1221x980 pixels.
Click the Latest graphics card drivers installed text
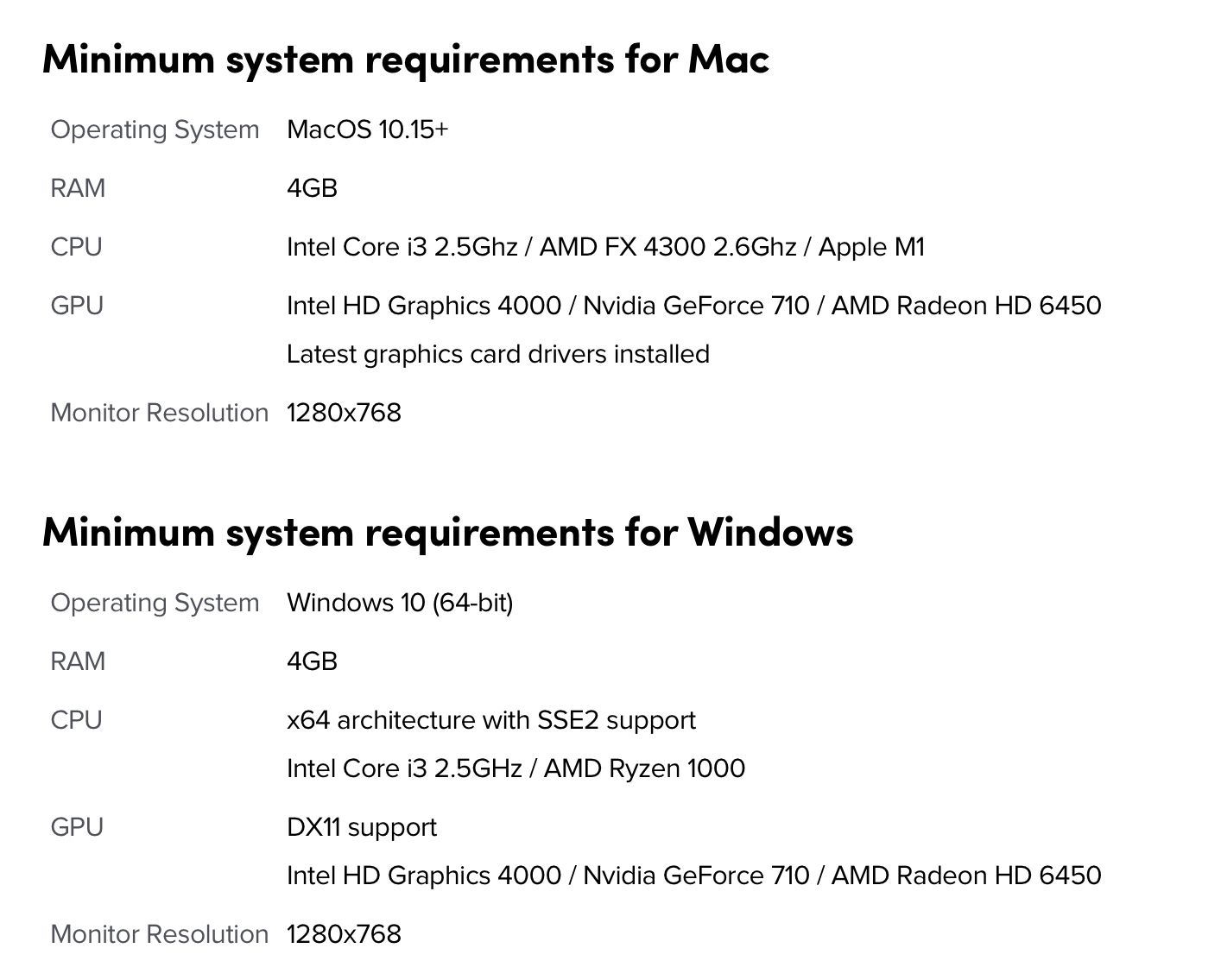[x=498, y=355]
